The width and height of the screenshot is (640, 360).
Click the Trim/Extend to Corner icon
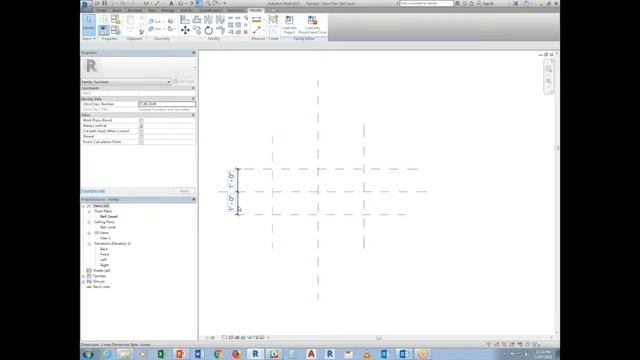(220, 30)
